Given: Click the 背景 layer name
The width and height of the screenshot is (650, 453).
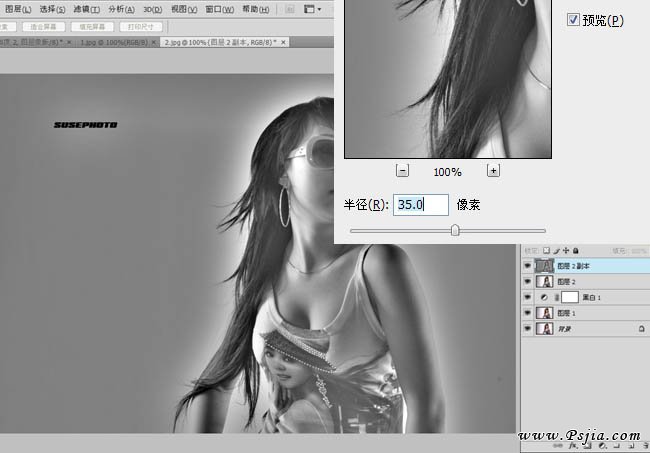Looking at the screenshot, I should tap(564, 329).
